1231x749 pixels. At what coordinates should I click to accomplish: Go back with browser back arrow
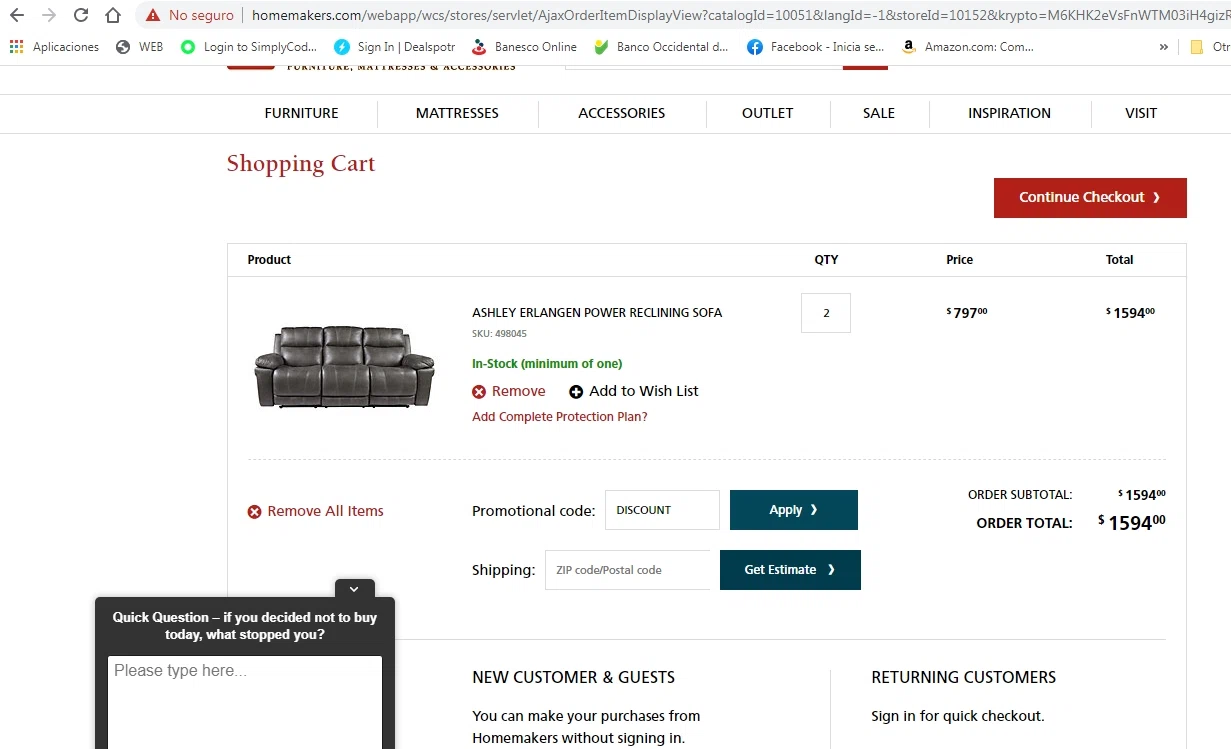coord(16,15)
